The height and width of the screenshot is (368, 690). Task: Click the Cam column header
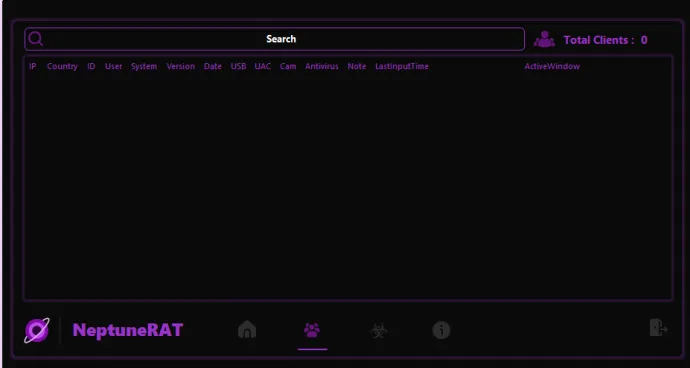pos(288,66)
